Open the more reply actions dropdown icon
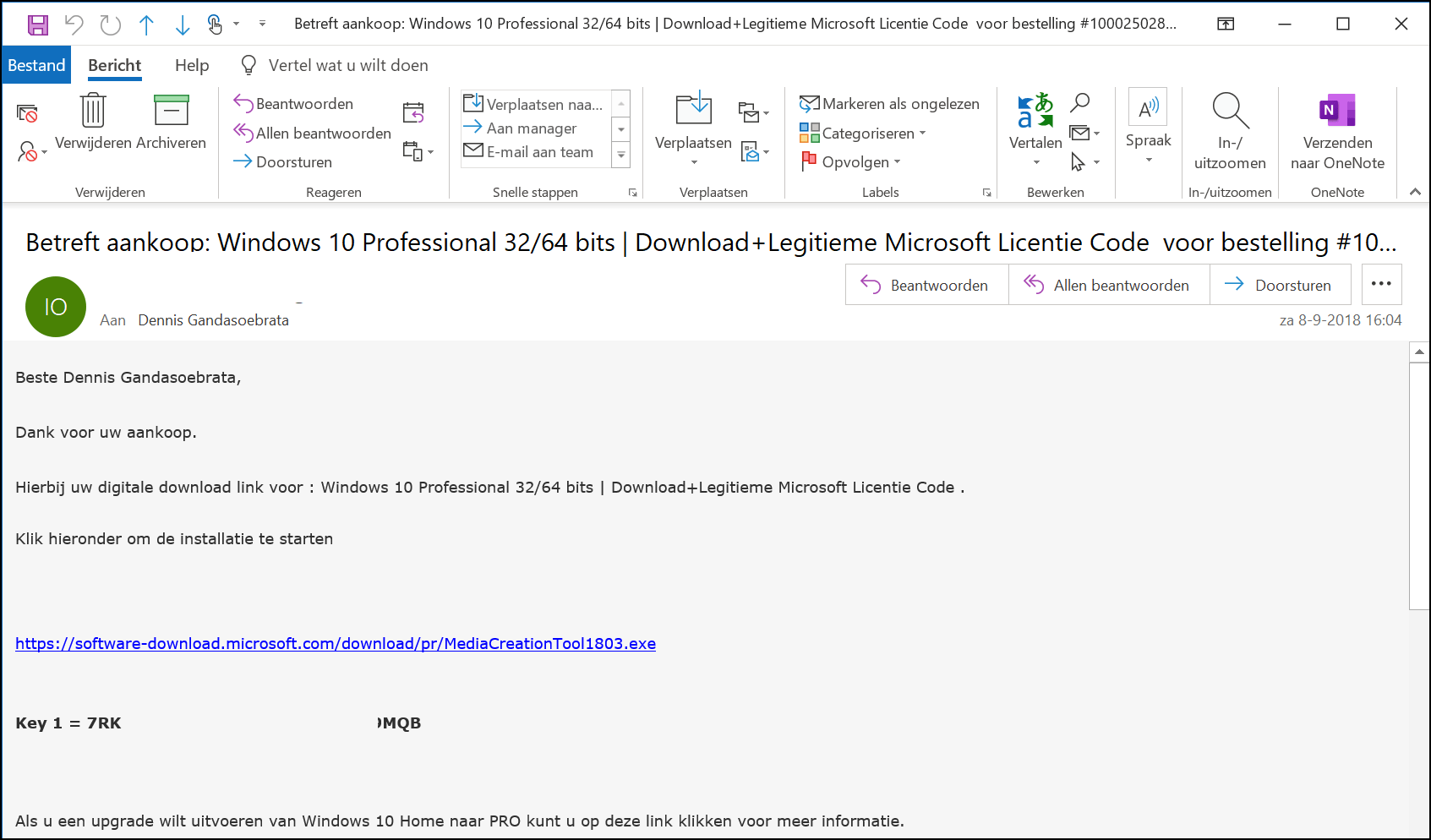The image size is (1431, 840). (x=418, y=152)
